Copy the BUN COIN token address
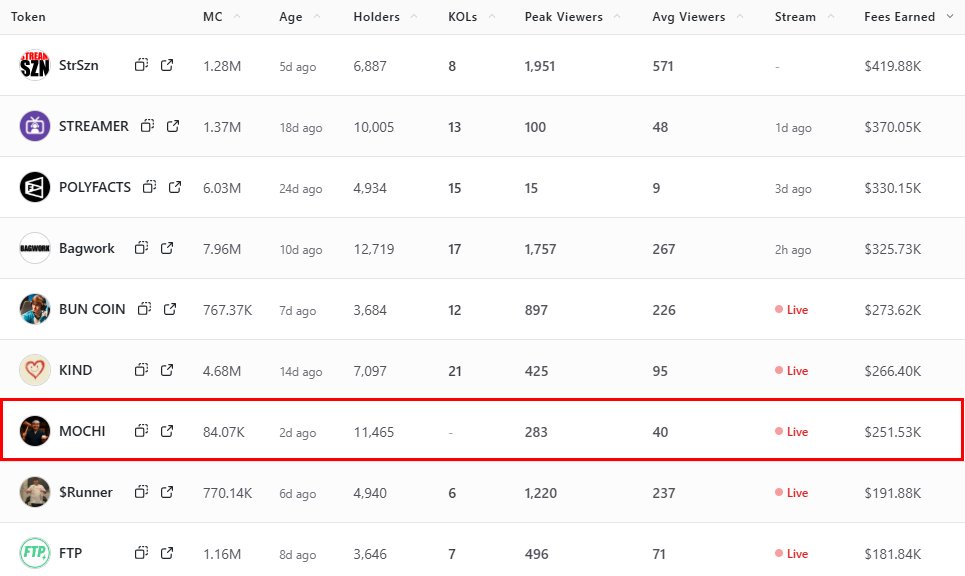The image size is (965, 576). pyautogui.click(x=145, y=309)
